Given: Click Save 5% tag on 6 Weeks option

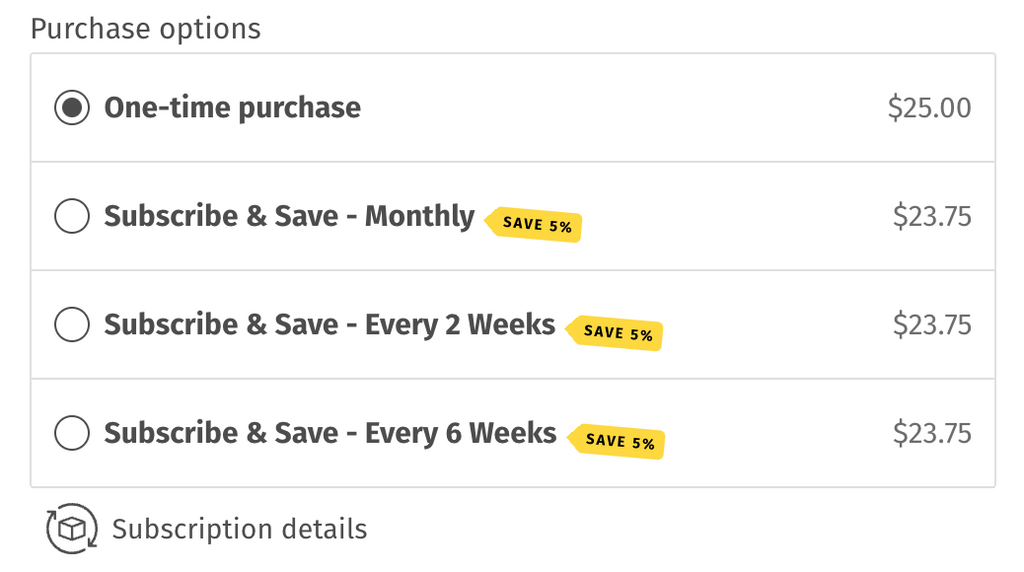Looking at the screenshot, I should (x=616, y=441).
